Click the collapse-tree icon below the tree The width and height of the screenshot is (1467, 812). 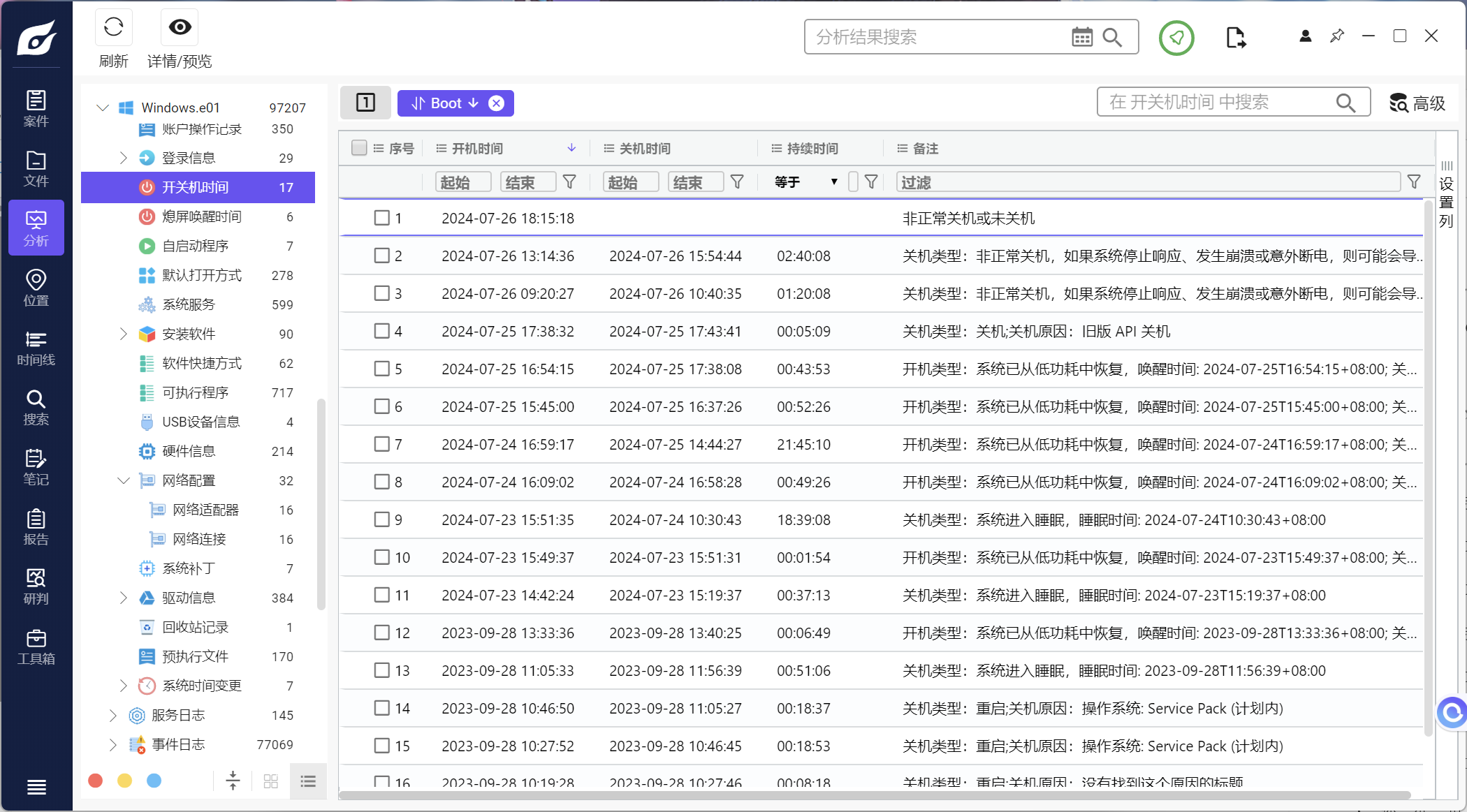click(x=233, y=781)
